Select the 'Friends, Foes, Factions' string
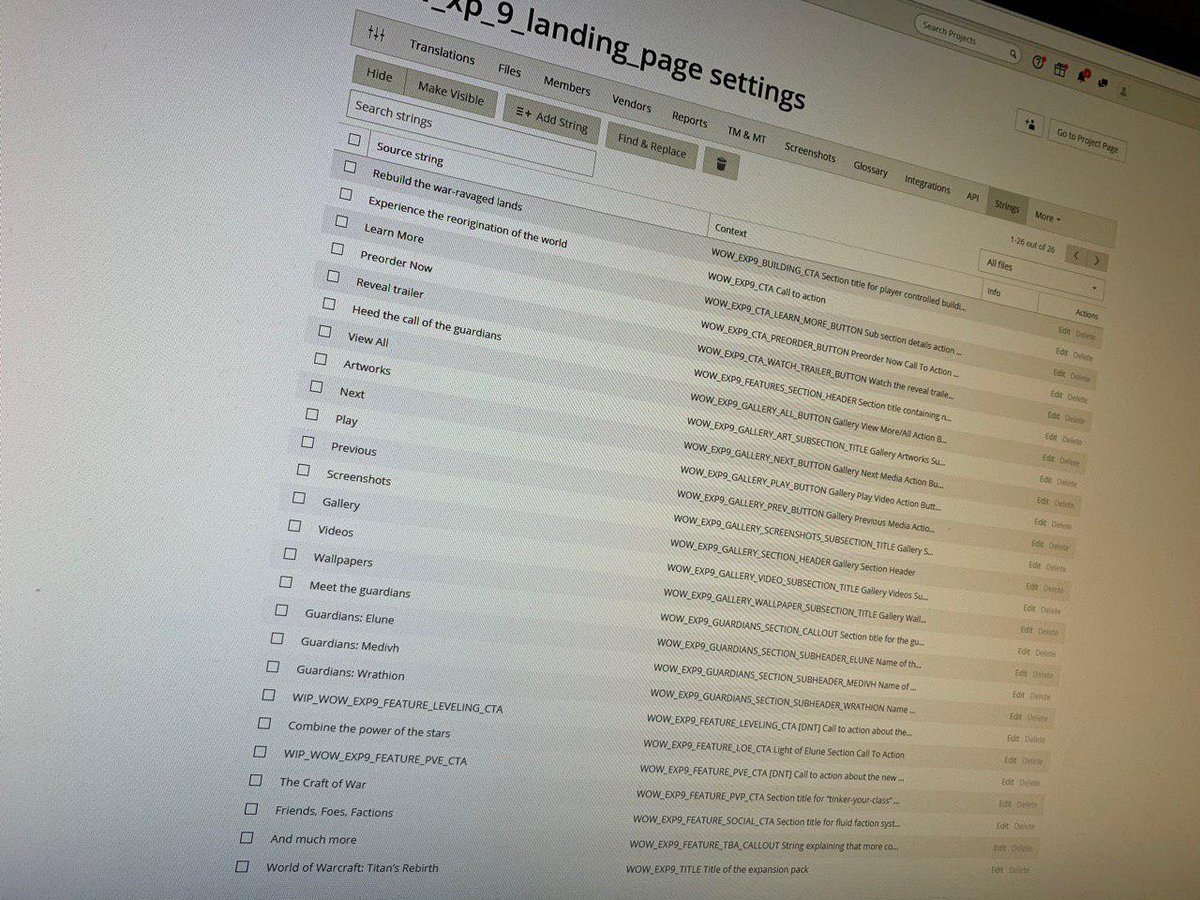1200x900 pixels. click(x=334, y=810)
